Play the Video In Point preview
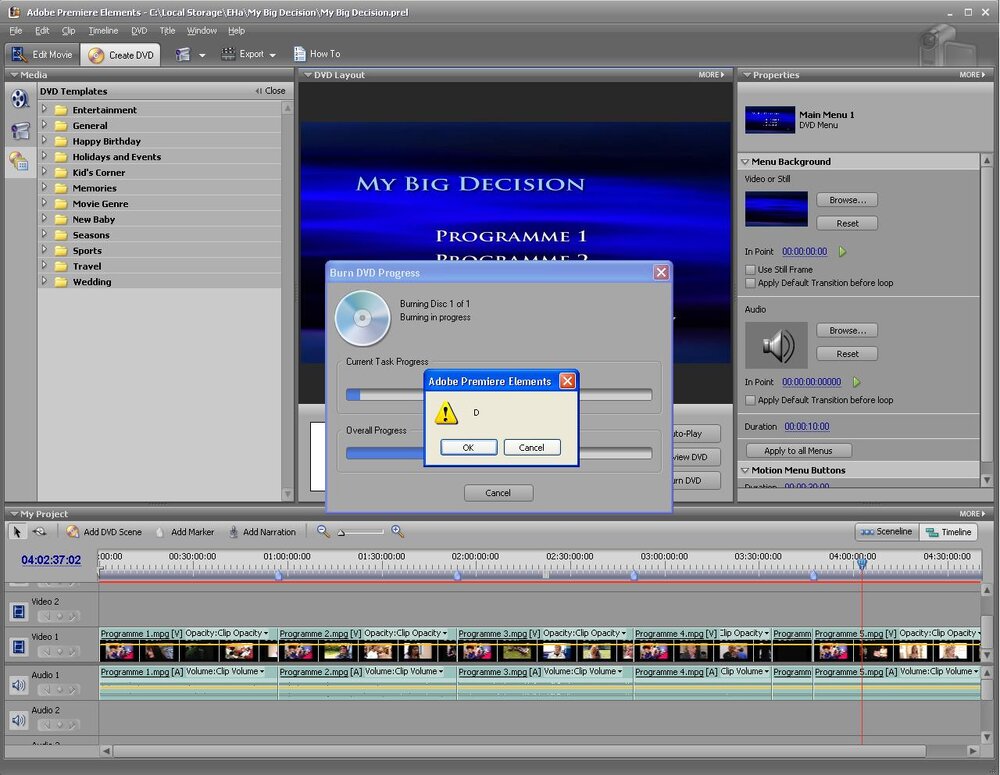Screen dimensions: 1000x775 pyautogui.click(x=842, y=252)
